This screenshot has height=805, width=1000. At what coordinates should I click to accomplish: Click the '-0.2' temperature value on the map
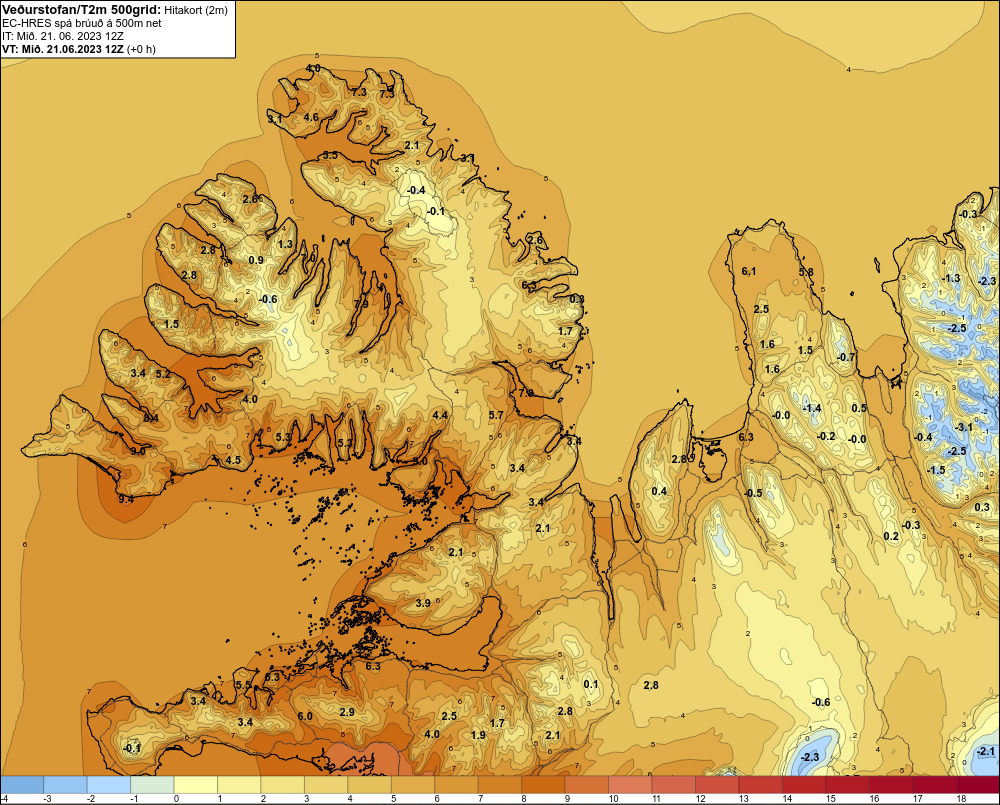tap(825, 436)
